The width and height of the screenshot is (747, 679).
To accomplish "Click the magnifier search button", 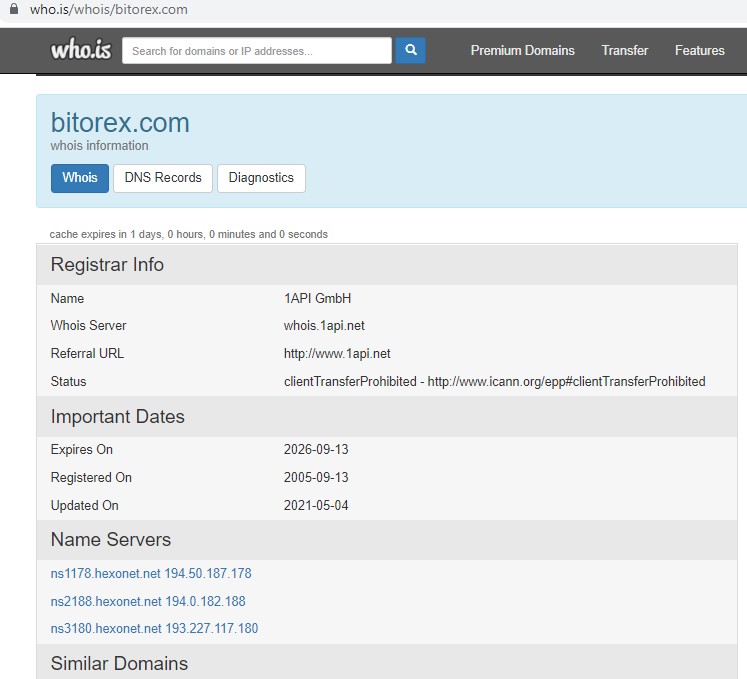I will [410, 50].
